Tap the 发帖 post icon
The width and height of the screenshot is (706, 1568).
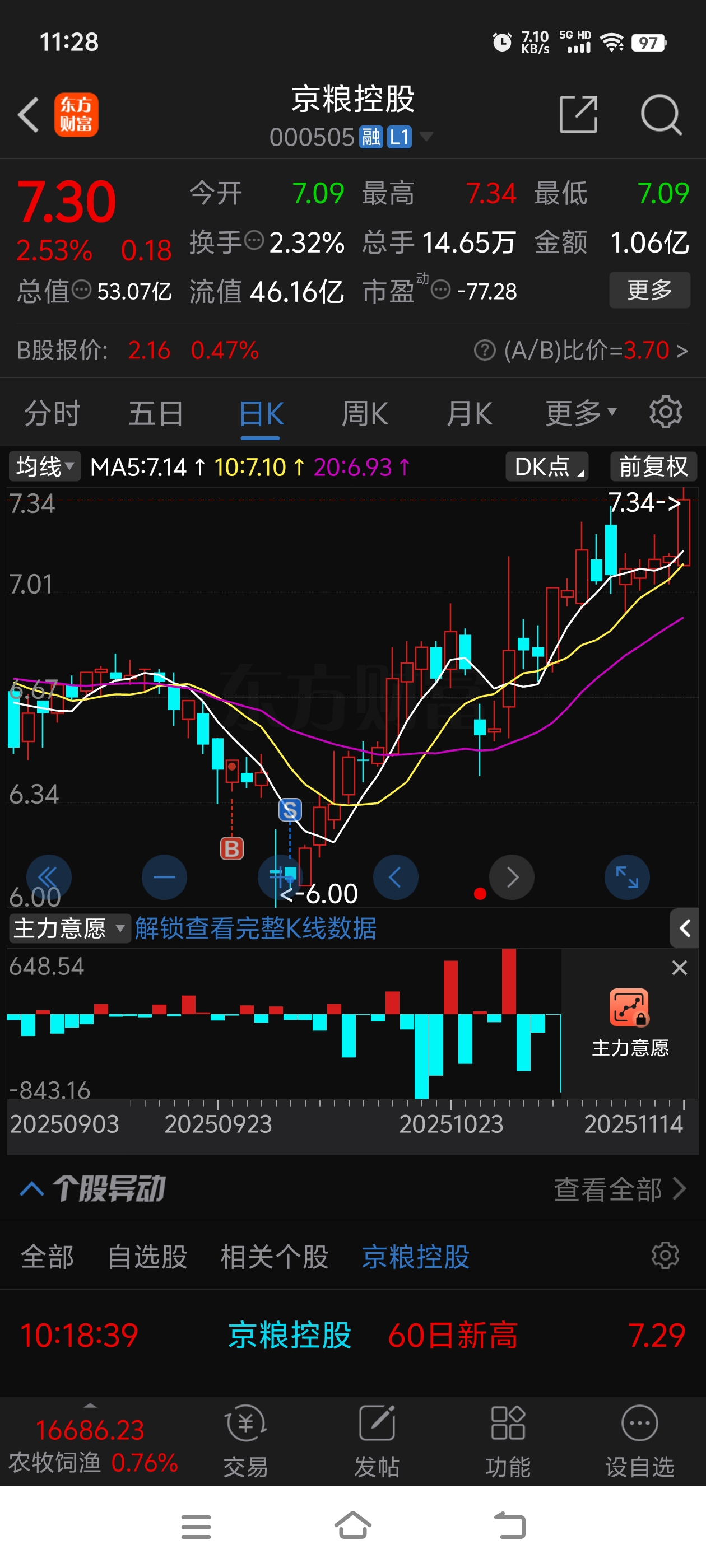(377, 1442)
